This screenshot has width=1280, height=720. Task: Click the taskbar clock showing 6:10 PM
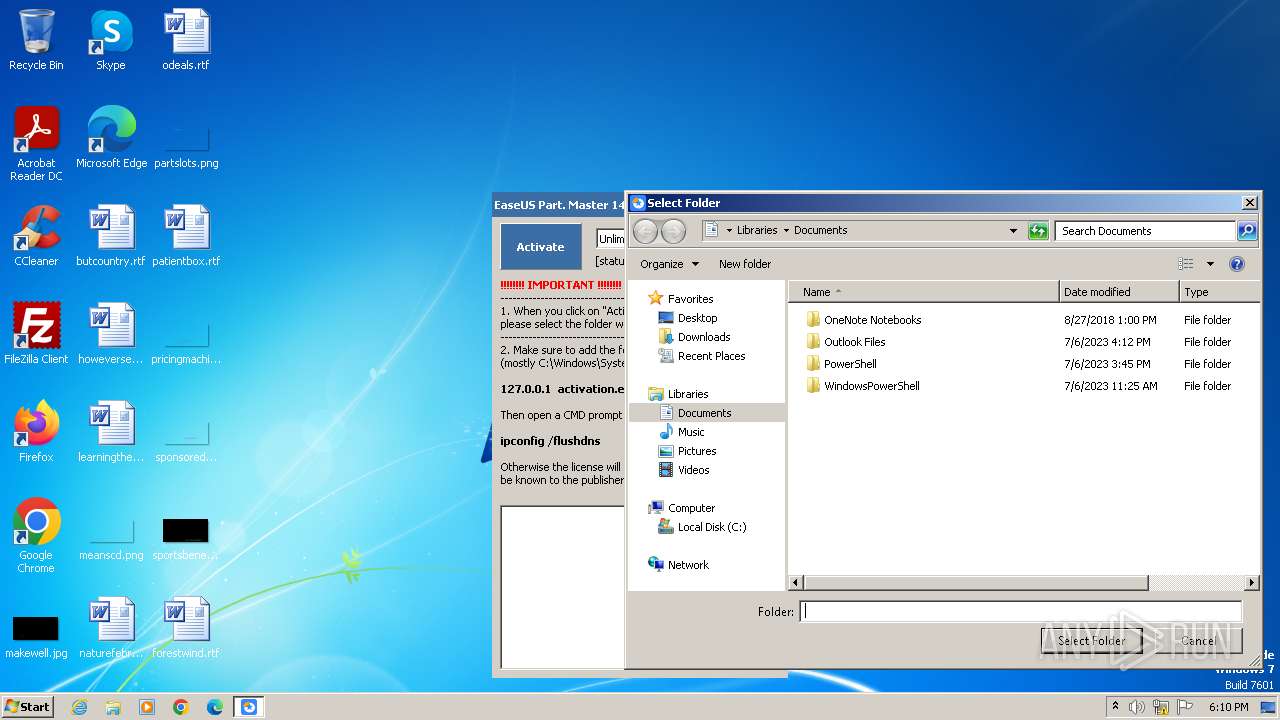1228,707
